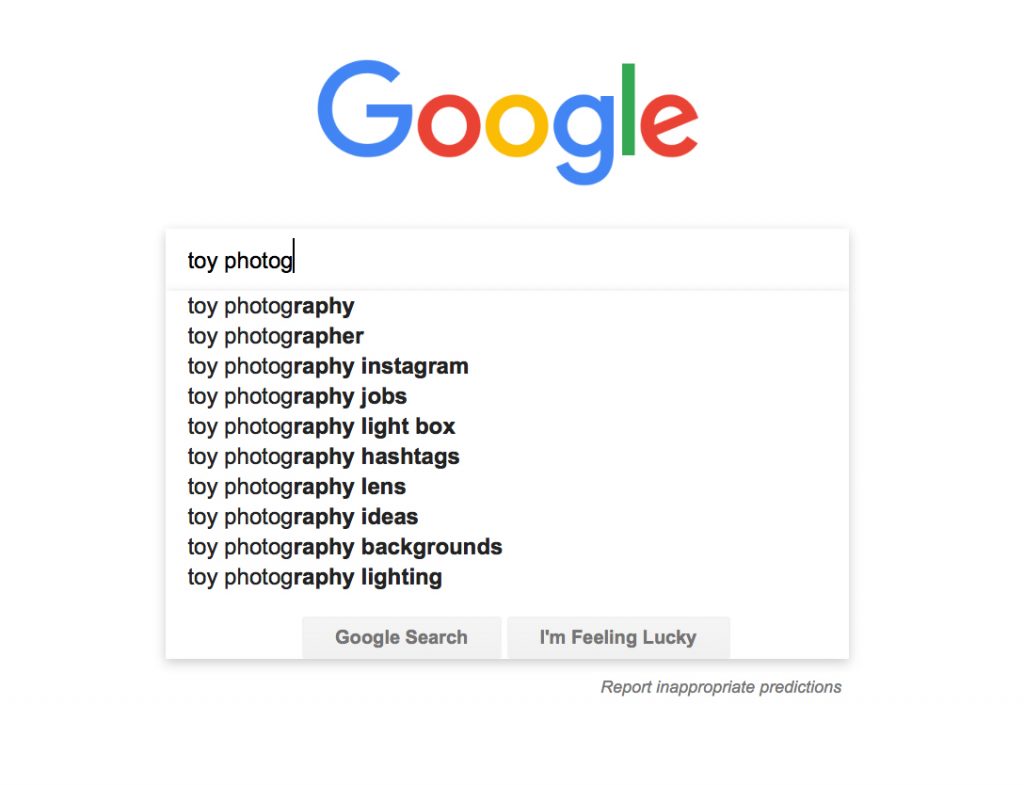Select the top autocomplete entry in the dropdown

click(270, 306)
